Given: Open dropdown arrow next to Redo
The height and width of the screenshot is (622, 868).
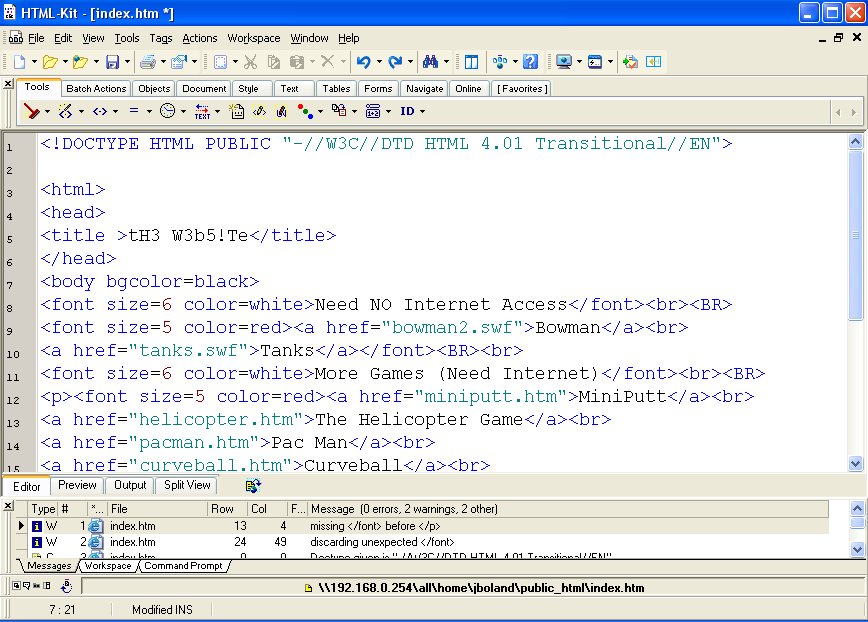Looking at the screenshot, I should 410,61.
